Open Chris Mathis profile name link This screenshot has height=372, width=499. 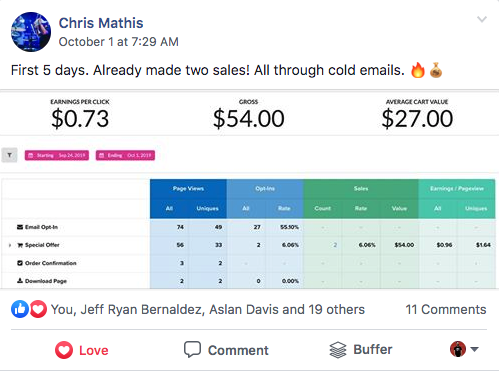click(x=101, y=23)
